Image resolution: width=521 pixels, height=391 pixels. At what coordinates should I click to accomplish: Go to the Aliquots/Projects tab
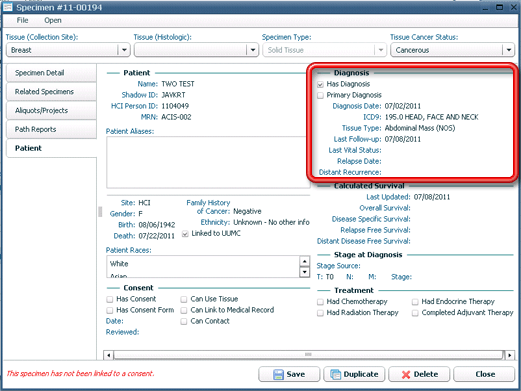(x=51, y=110)
